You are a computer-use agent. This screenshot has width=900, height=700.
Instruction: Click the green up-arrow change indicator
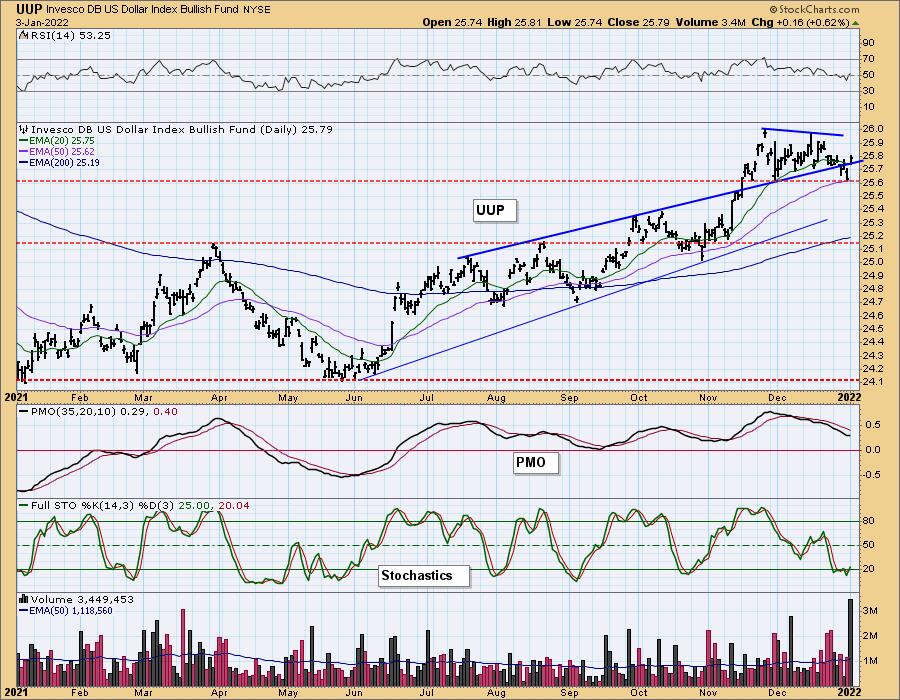coord(855,23)
